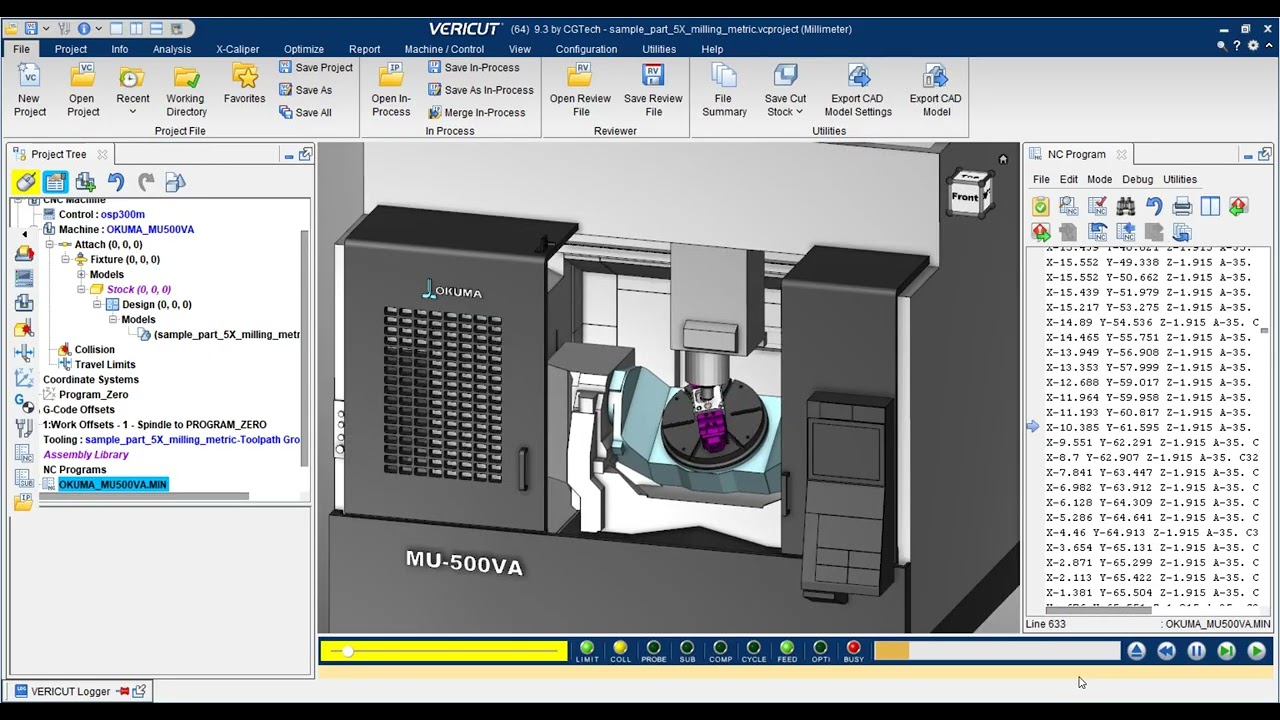The image size is (1280, 720).
Task: Open the Configuration ribbon tab
Action: point(586,49)
